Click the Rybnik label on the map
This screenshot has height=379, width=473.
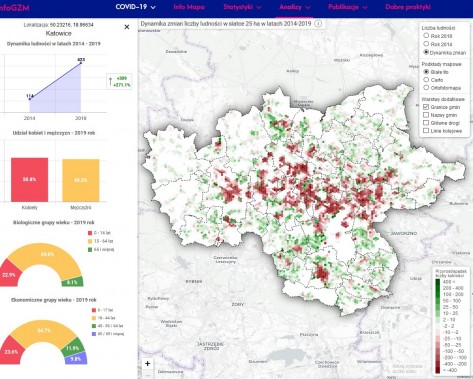[x=194, y=282]
